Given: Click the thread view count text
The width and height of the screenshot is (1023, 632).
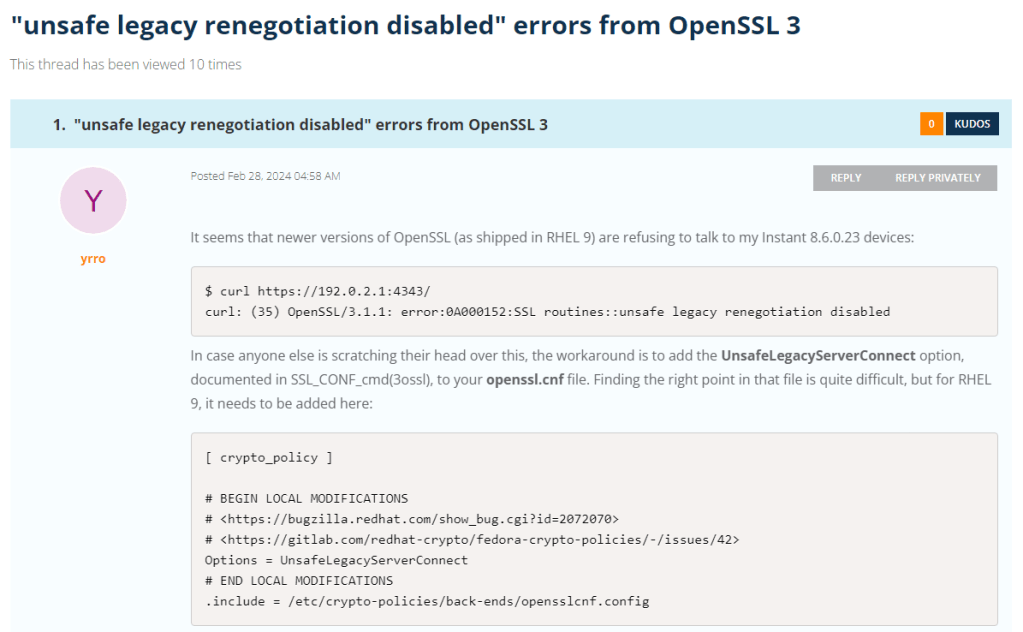Looking at the screenshot, I should click(126, 65).
